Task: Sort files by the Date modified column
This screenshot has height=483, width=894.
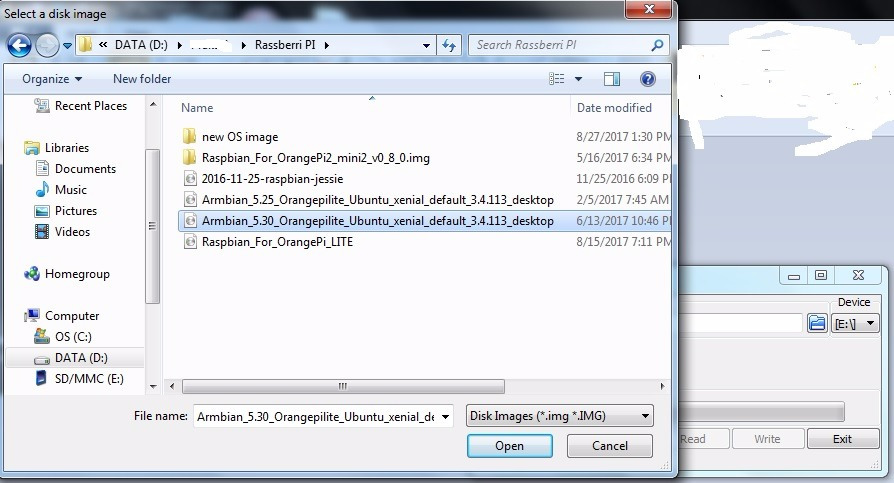Action: point(614,108)
